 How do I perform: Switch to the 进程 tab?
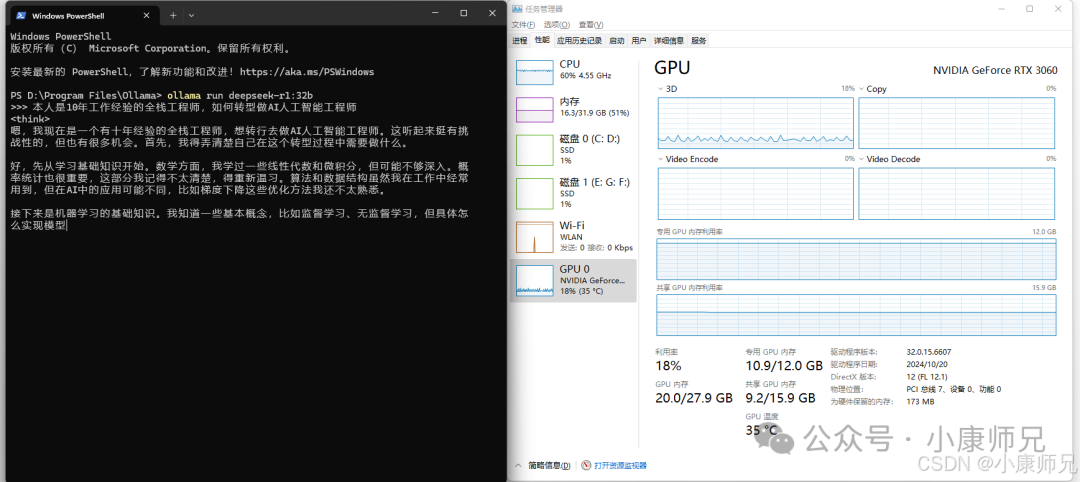pyautogui.click(x=519, y=41)
